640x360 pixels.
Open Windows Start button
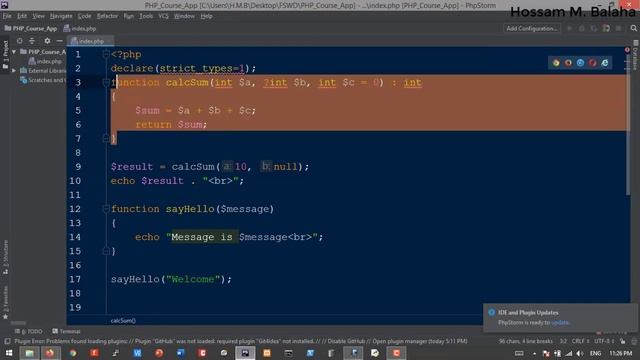coord(8,353)
